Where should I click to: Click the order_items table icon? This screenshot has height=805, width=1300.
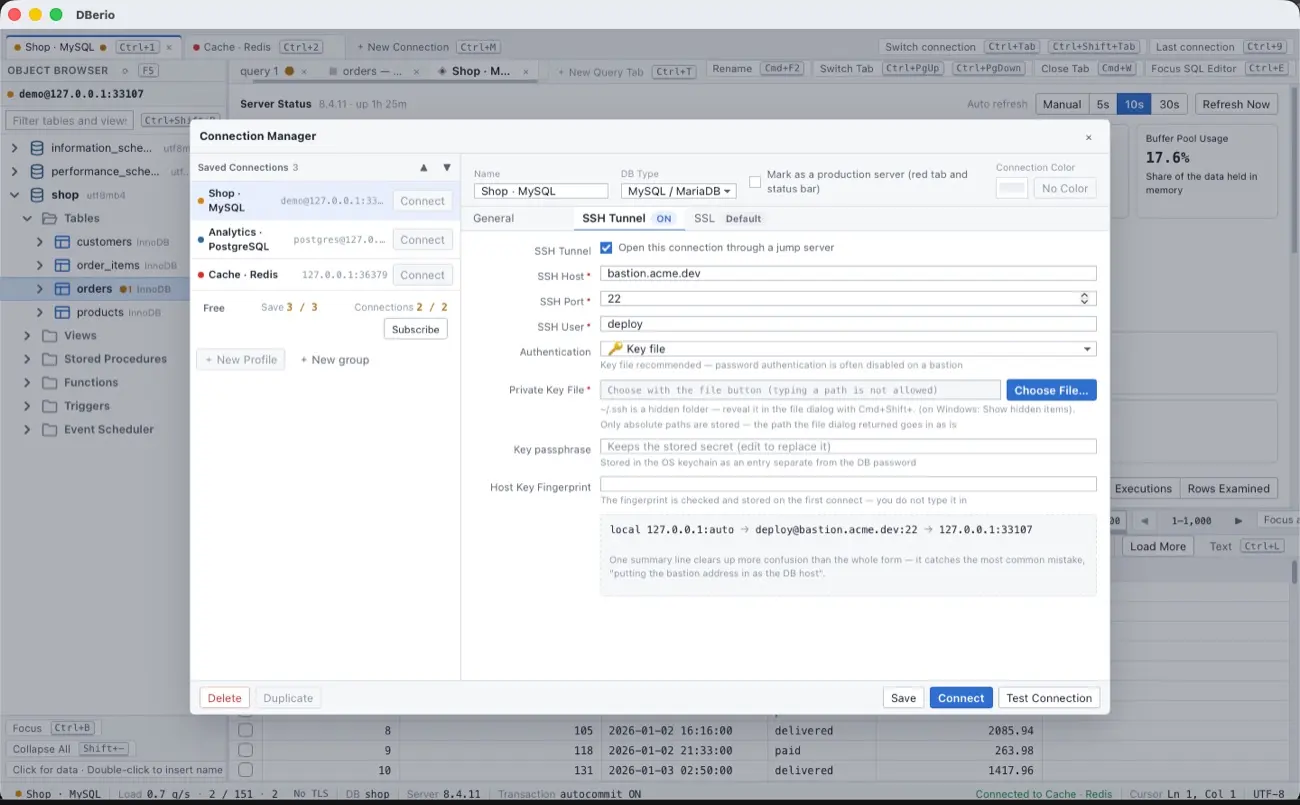62,265
